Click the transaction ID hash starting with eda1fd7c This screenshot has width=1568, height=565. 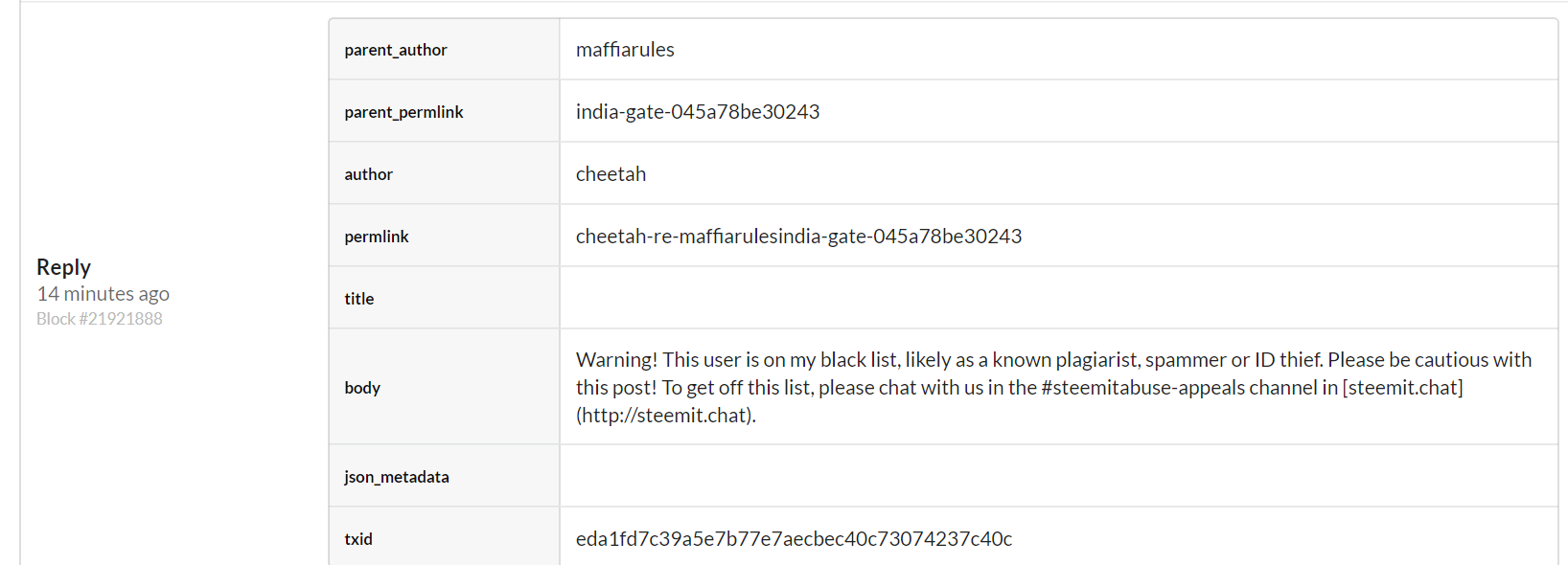[x=794, y=539]
